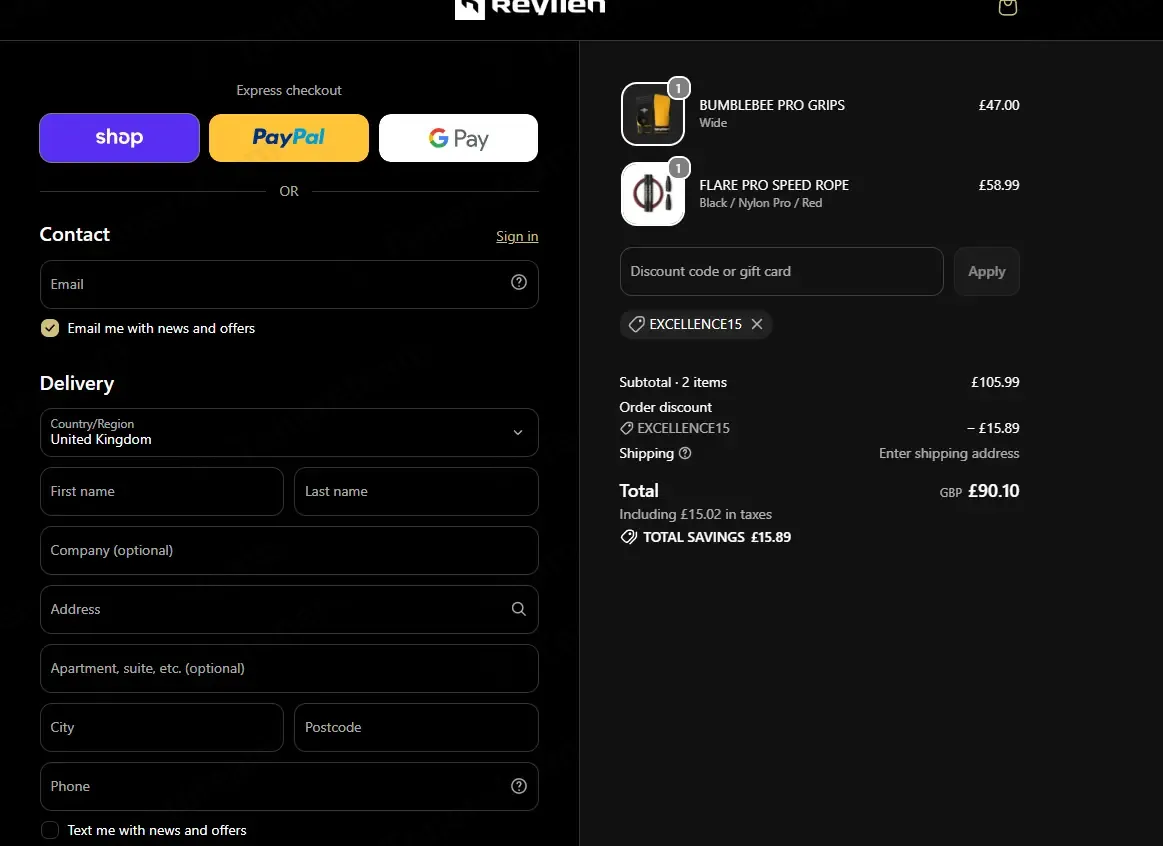Focus the Apartment, suite, etc. field
Viewport: 1163px width, 846px height.
289,668
